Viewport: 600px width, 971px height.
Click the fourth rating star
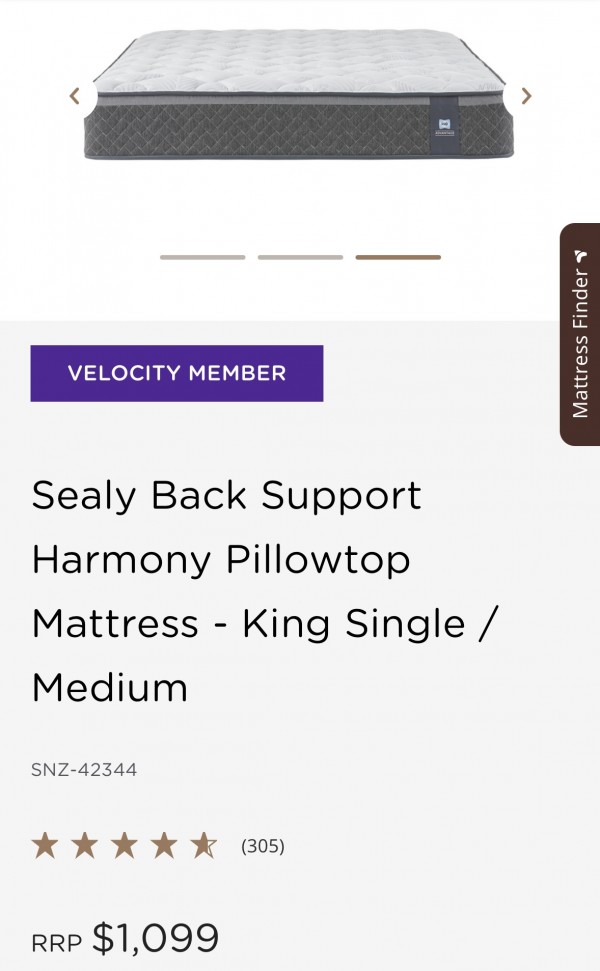[x=164, y=845]
